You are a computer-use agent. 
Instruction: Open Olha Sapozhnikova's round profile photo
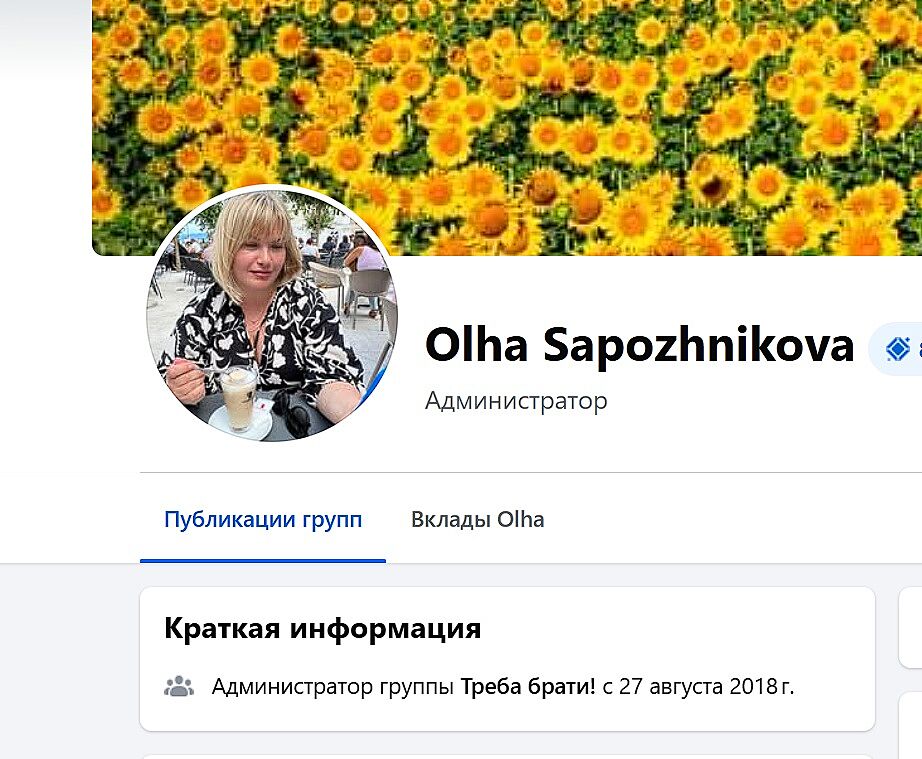tap(272, 314)
